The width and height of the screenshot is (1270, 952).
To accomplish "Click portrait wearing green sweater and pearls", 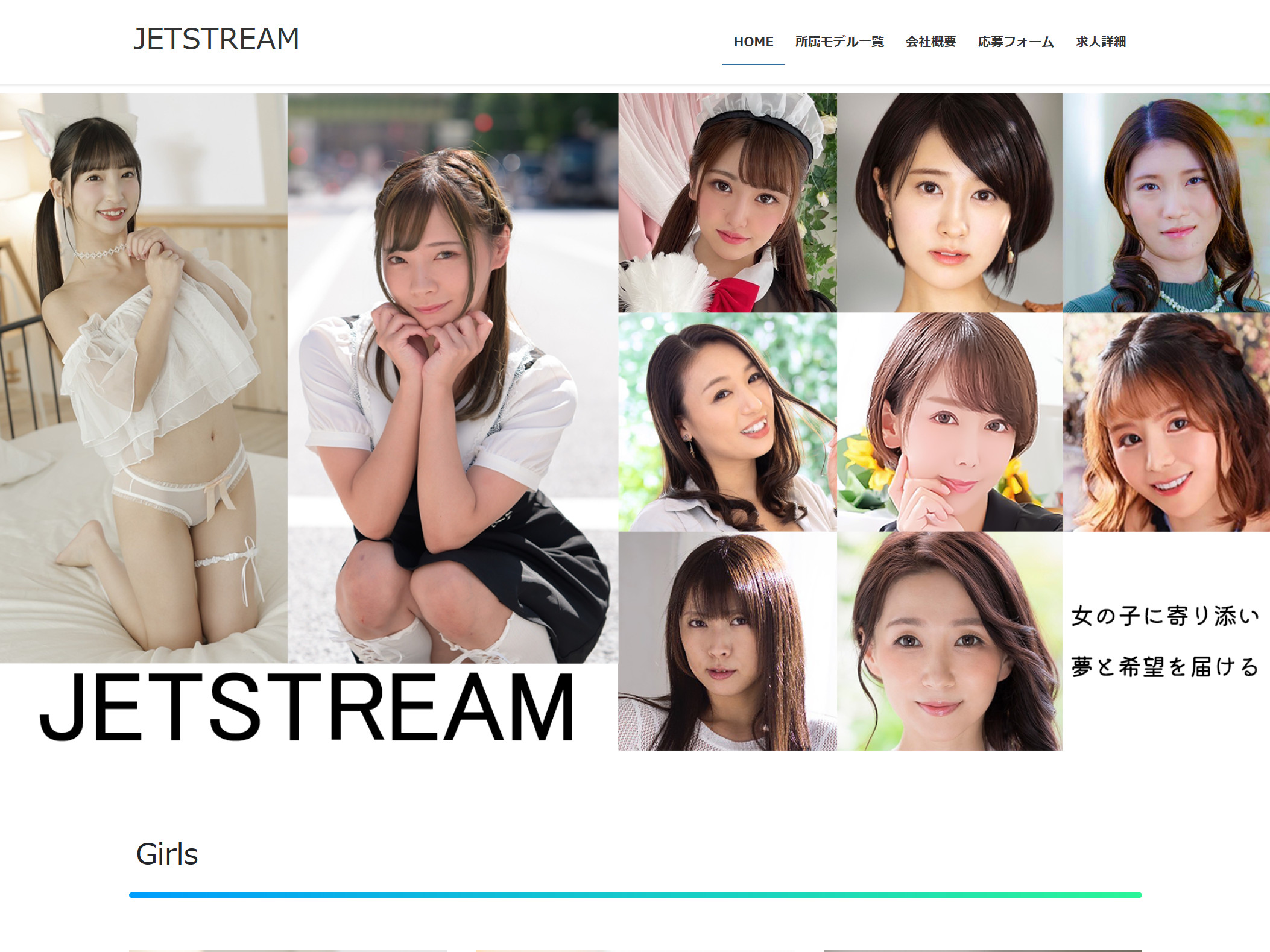I will pos(1166,203).
